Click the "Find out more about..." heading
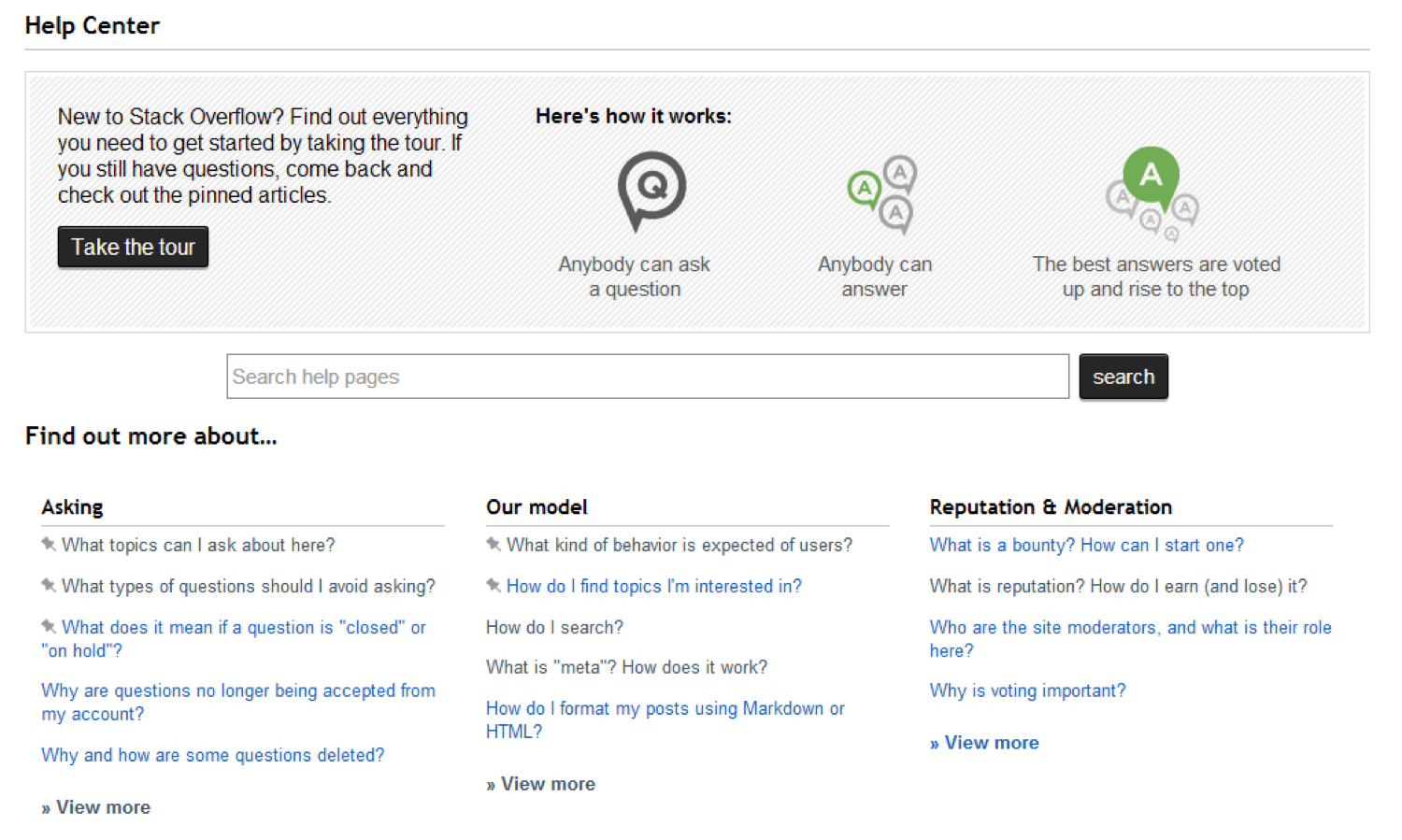1402x840 pixels. tap(150, 436)
